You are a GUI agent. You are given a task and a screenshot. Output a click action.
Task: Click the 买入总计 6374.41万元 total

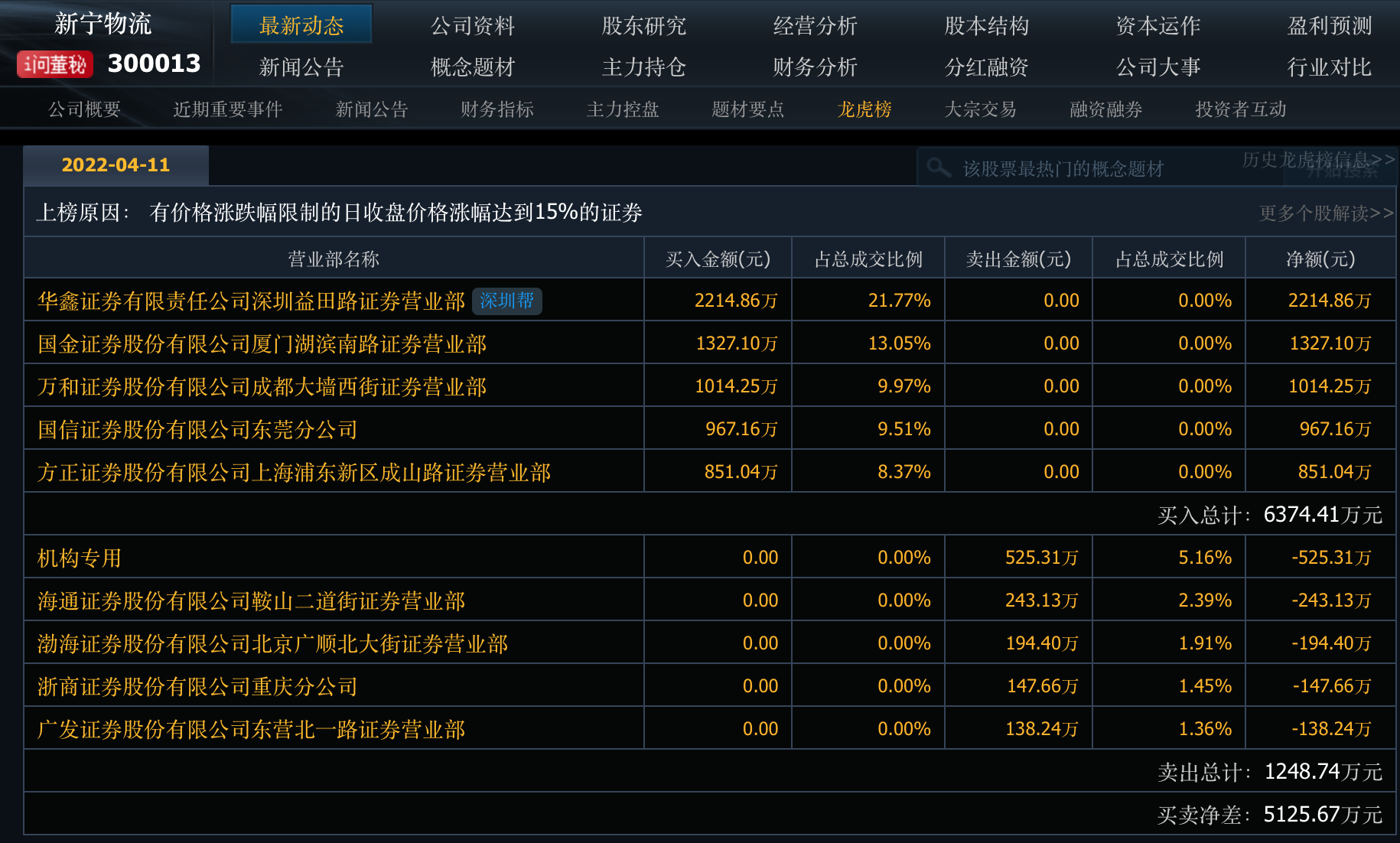pos(1270,515)
